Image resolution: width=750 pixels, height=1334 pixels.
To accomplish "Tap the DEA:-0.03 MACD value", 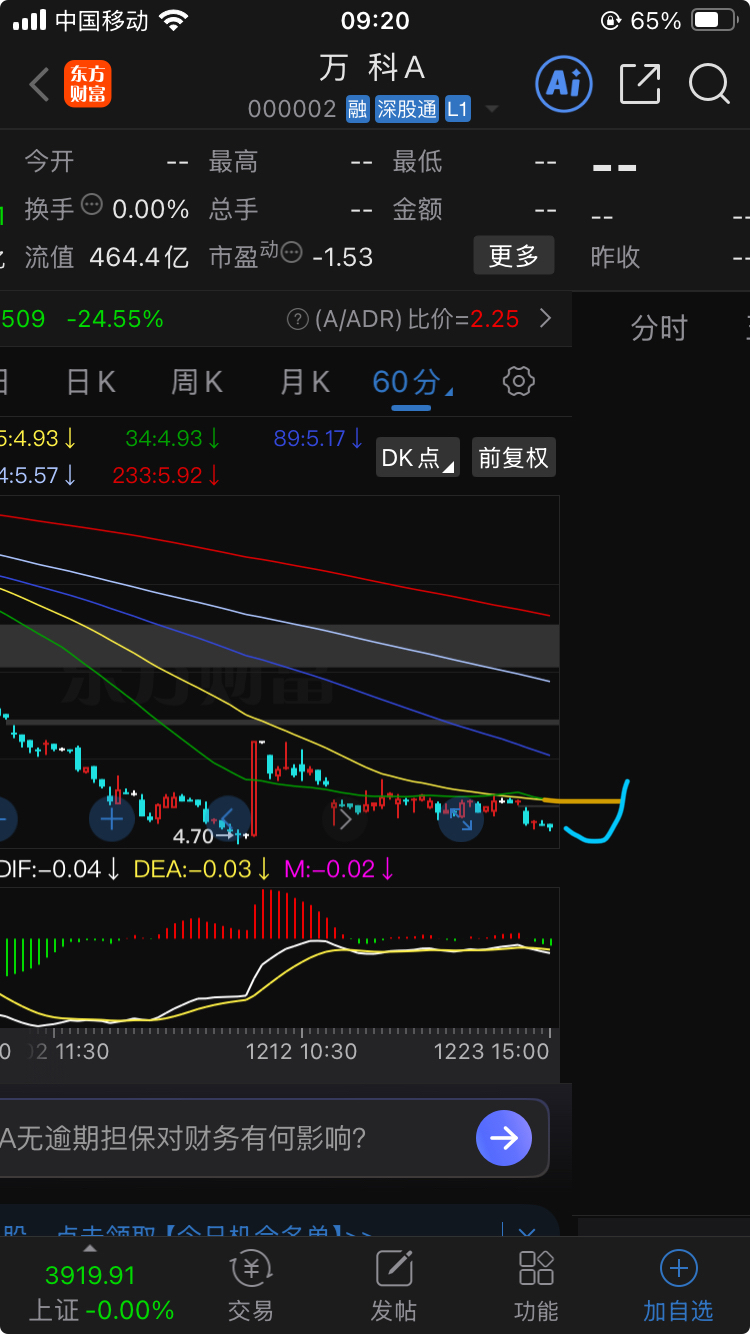I will pos(203,869).
